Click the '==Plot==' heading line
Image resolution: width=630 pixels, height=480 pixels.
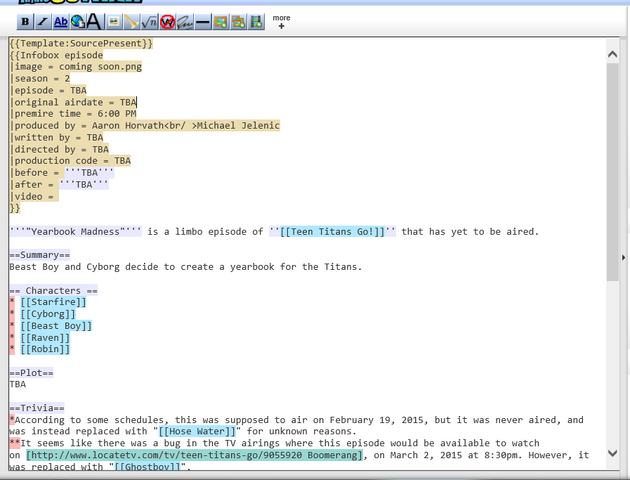(x=31, y=372)
